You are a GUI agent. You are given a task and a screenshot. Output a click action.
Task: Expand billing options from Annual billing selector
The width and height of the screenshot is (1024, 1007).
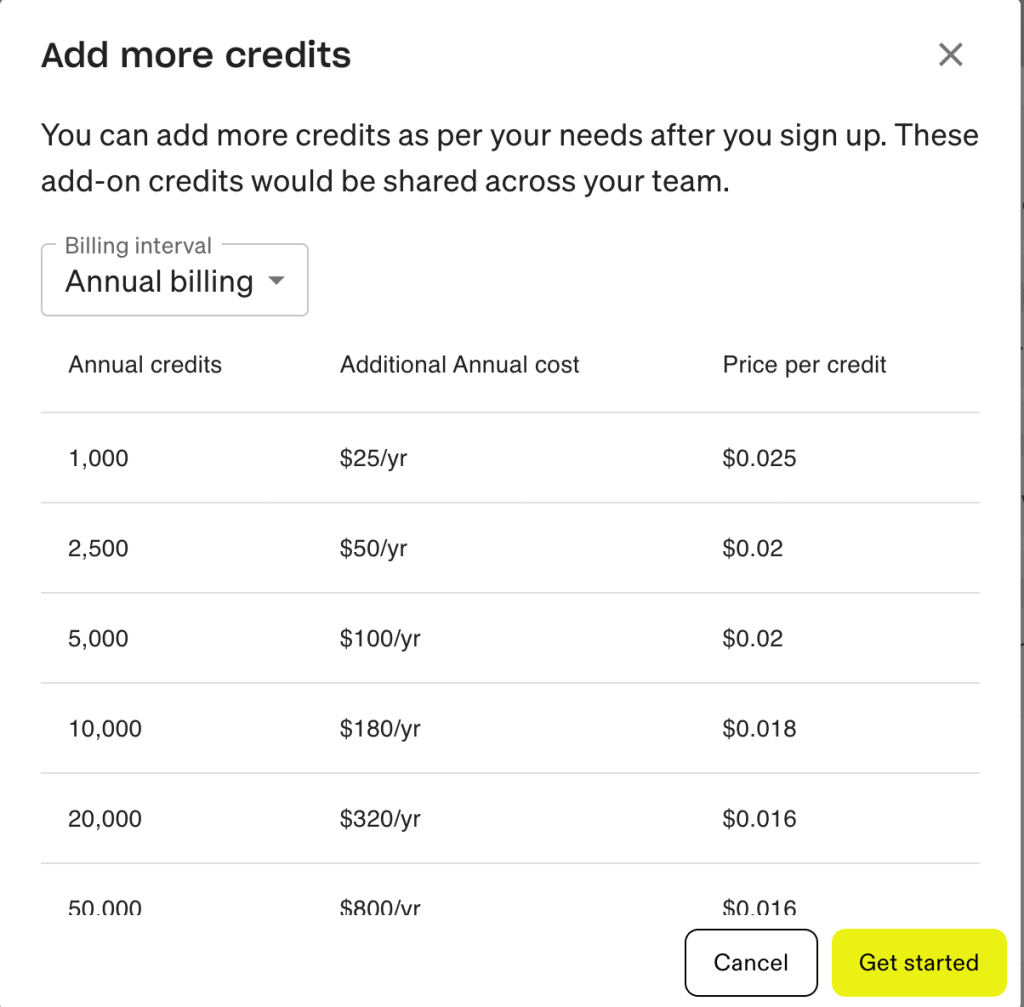(174, 279)
